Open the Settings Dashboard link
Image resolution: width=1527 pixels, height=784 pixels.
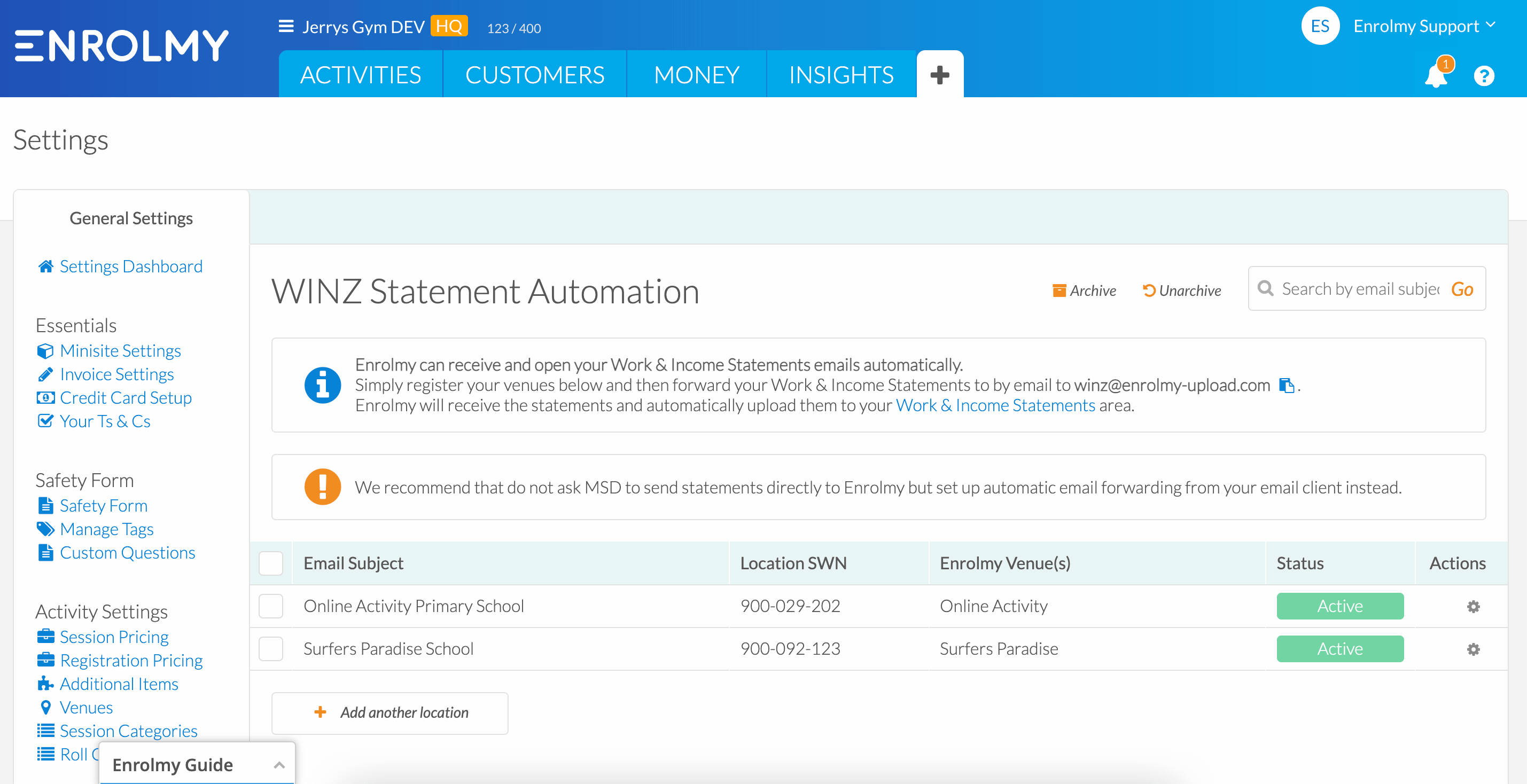(x=131, y=266)
